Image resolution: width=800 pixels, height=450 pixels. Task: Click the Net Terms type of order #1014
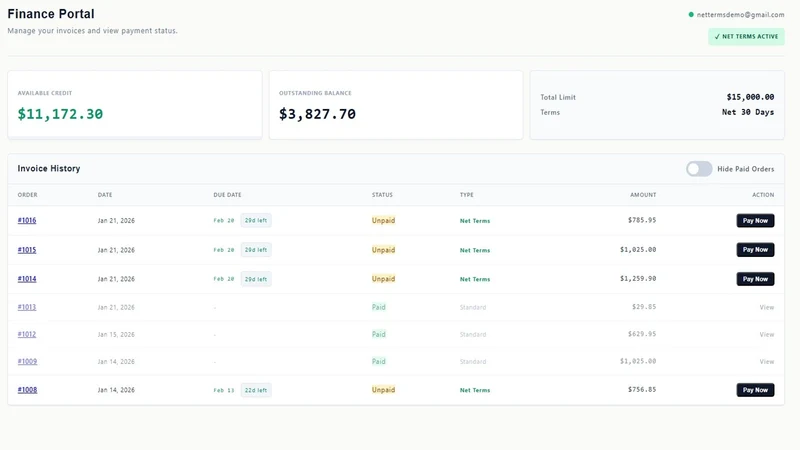coord(474,279)
